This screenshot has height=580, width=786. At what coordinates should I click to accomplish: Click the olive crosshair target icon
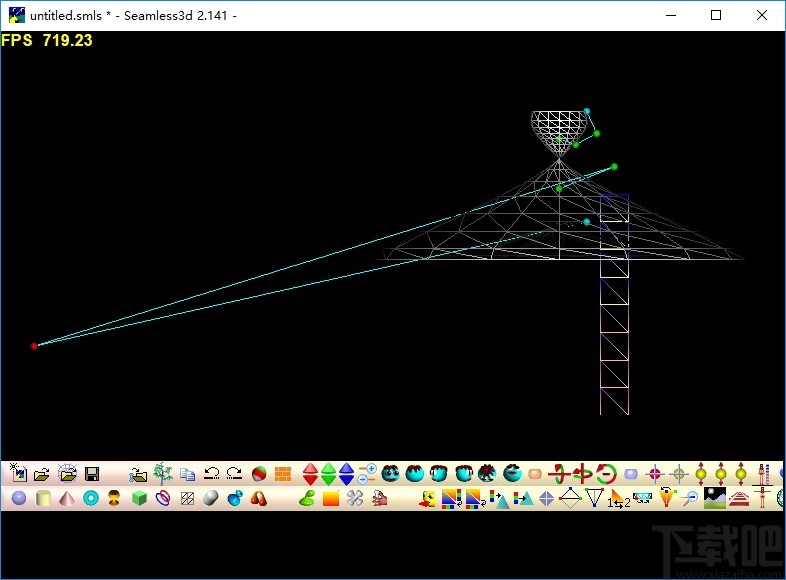pos(679,474)
